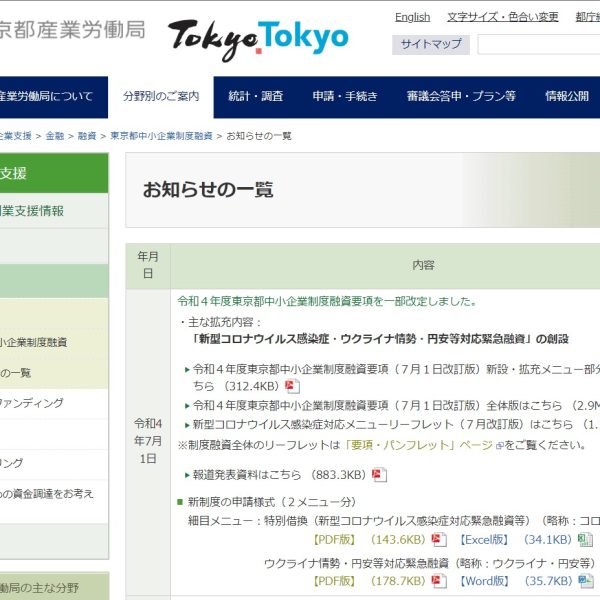Click the お知らせの一覧 page heading
The image size is (600, 600).
pos(208,189)
